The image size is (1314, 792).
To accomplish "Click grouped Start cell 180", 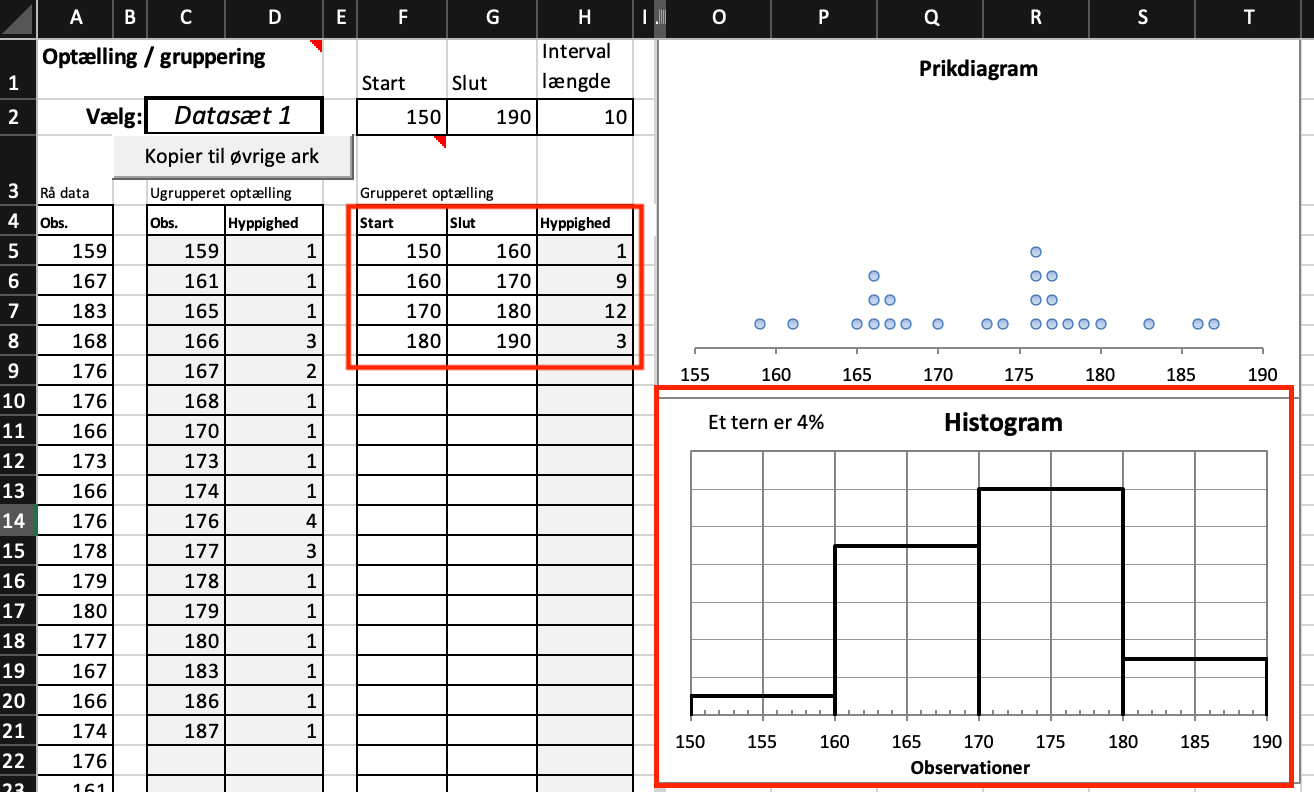I will point(402,341).
